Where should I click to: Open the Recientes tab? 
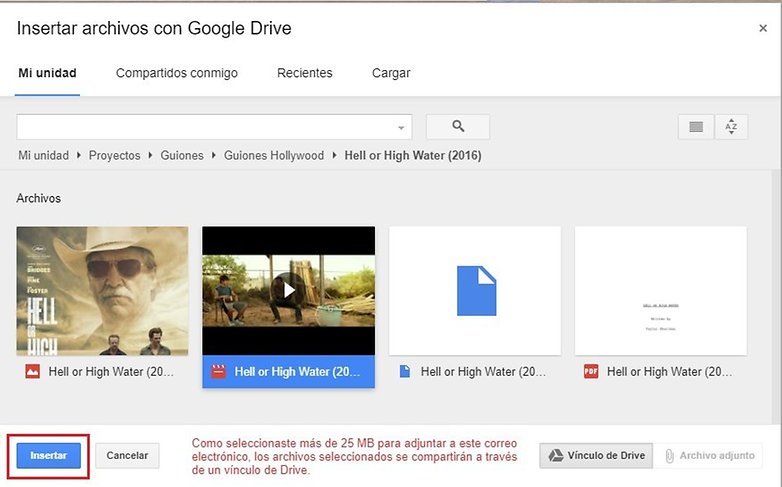coord(305,73)
